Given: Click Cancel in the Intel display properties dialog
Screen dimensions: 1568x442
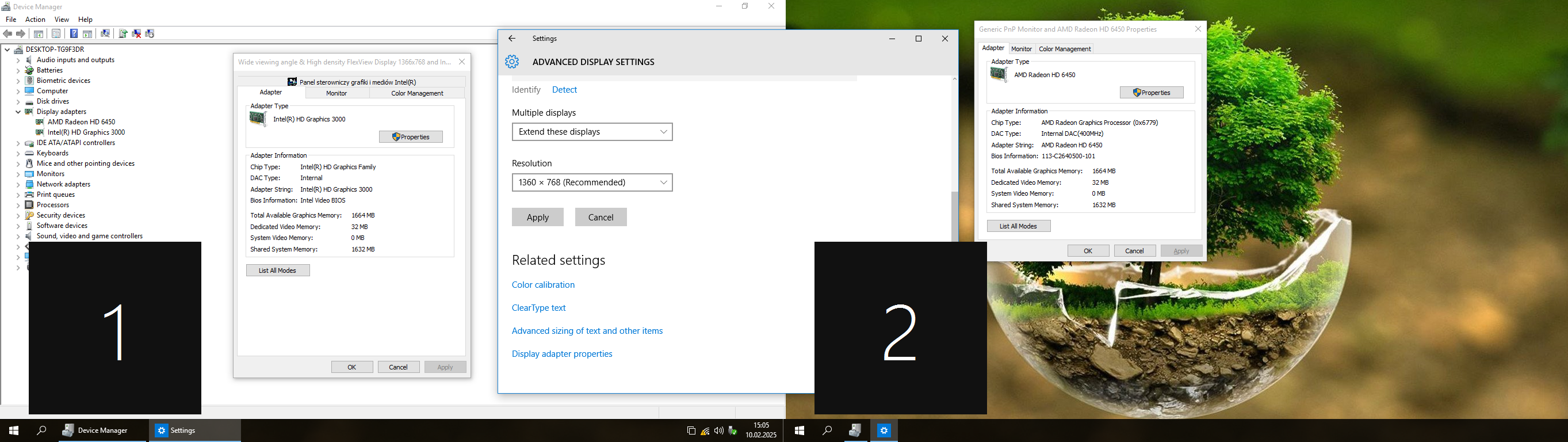Looking at the screenshot, I should coord(399,367).
